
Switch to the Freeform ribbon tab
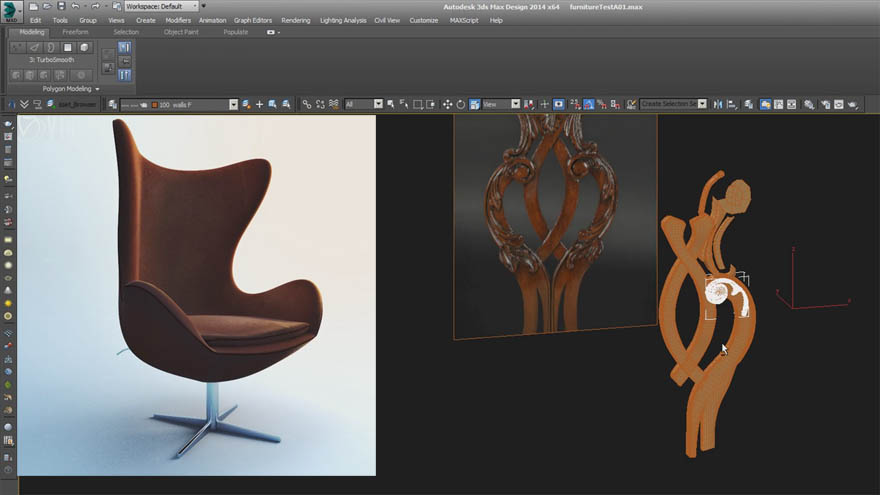(75, 32)
